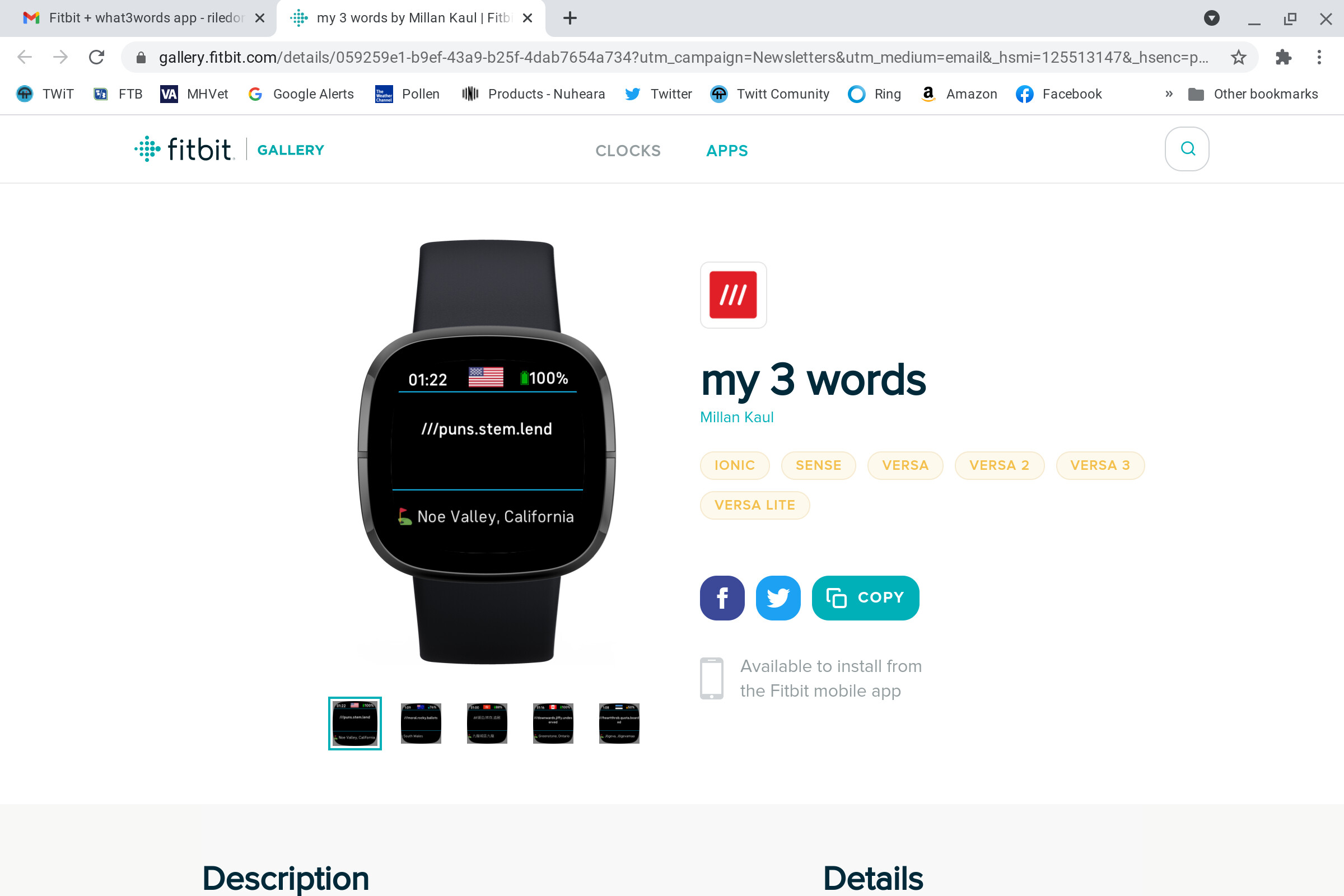Click the address bar URL

[x=683, y=57]
